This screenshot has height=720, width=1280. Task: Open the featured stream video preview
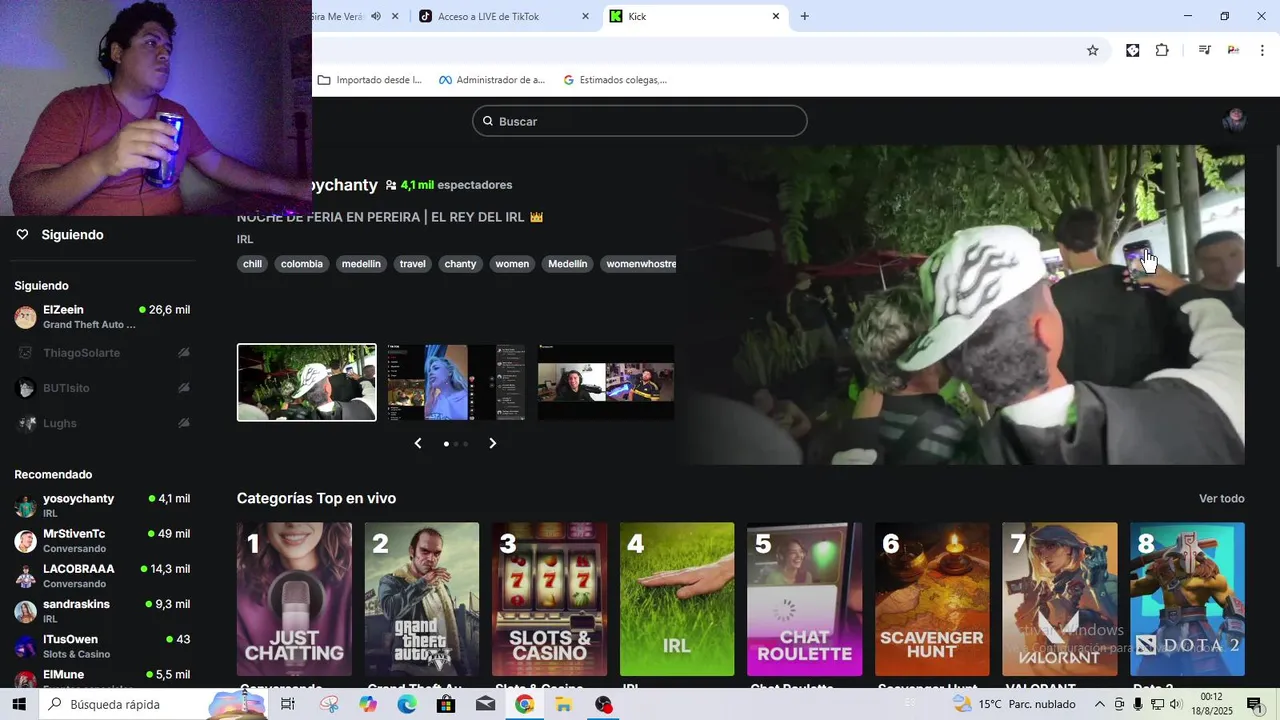click(x=965, y=305)
